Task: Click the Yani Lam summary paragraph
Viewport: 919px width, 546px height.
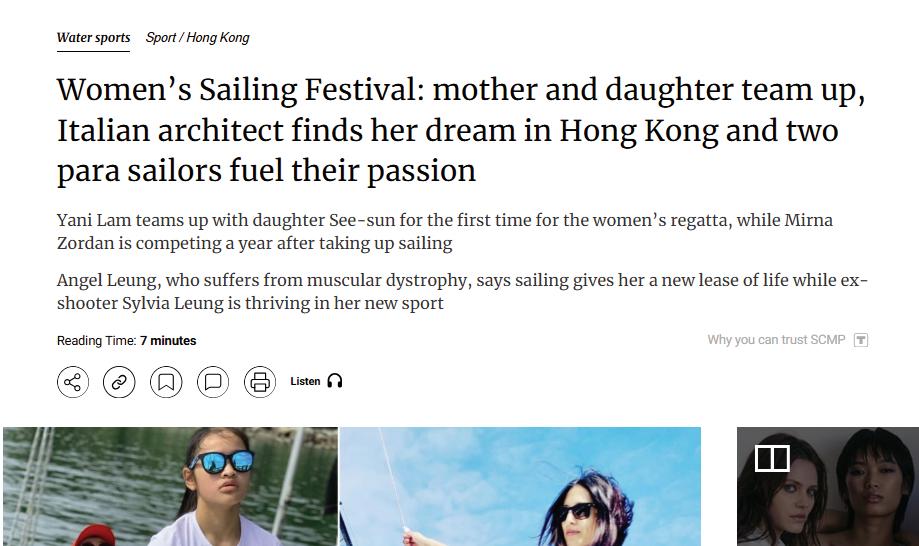Action: [445, 231]
